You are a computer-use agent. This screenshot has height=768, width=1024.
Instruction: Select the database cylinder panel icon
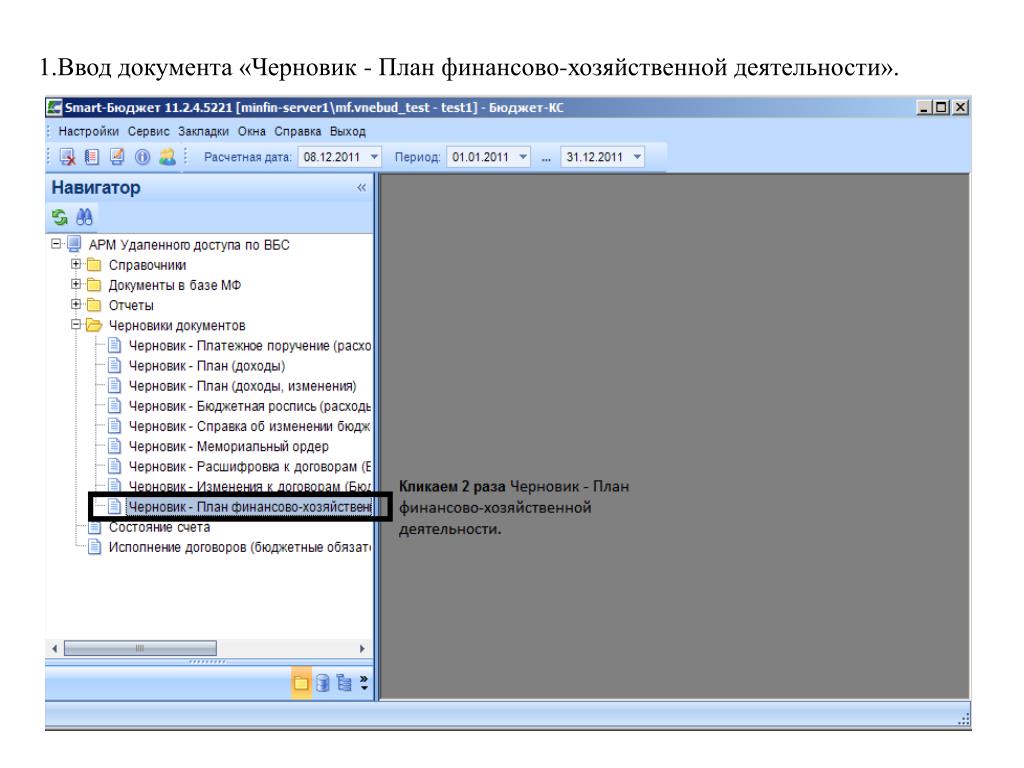322,683
